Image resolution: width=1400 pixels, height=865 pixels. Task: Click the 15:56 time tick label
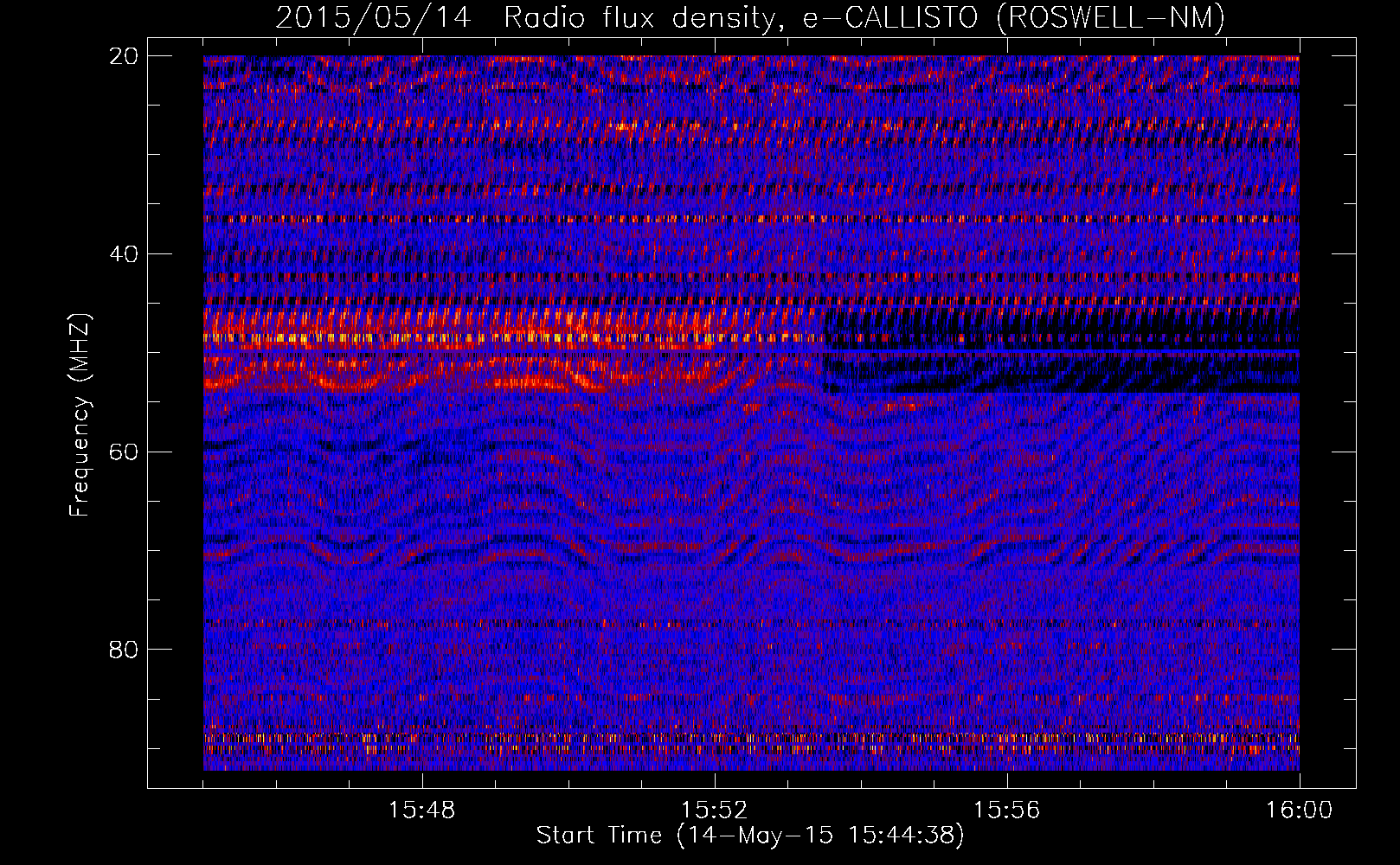(1007, 811)
